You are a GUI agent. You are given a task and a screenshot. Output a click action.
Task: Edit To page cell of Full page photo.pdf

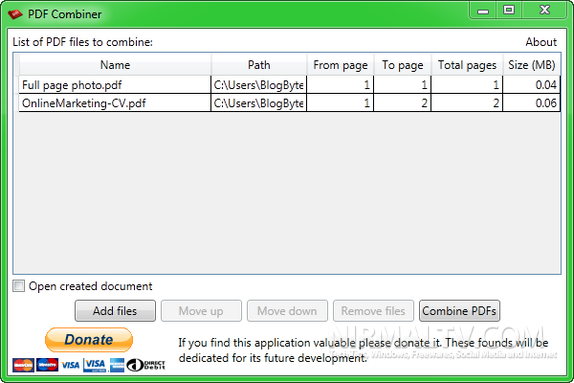[402, 85]
